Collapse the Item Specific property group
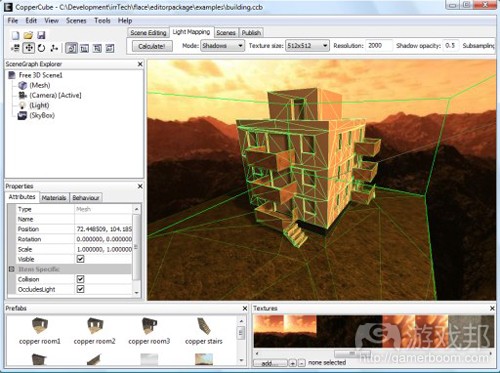 pyautogui.click(x=12, y=269)
